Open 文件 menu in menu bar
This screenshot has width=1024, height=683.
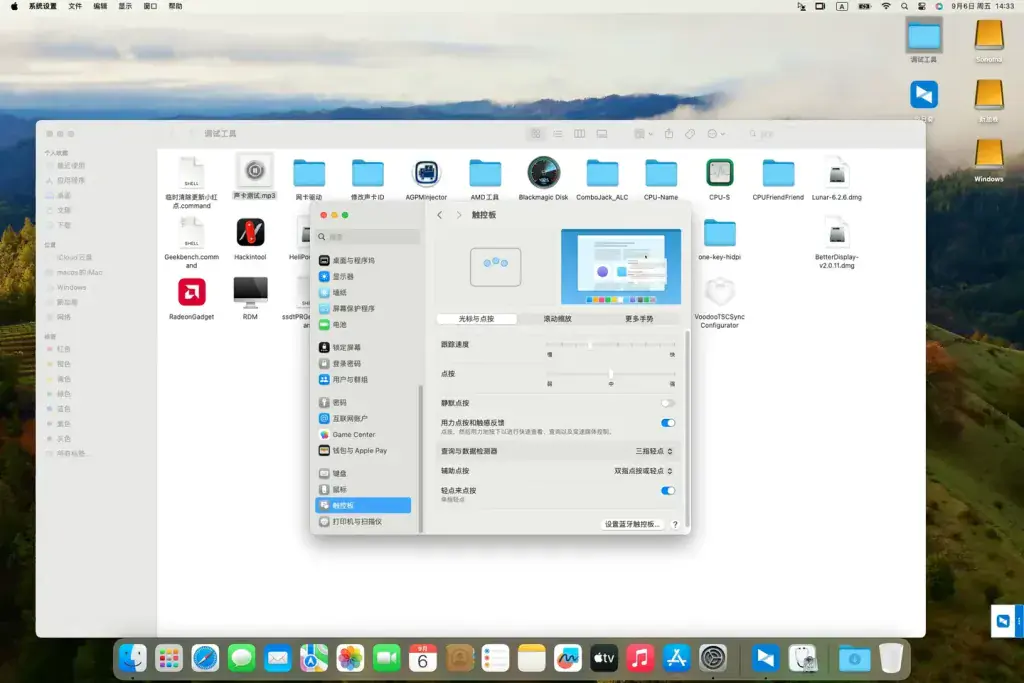coord(75,6)
